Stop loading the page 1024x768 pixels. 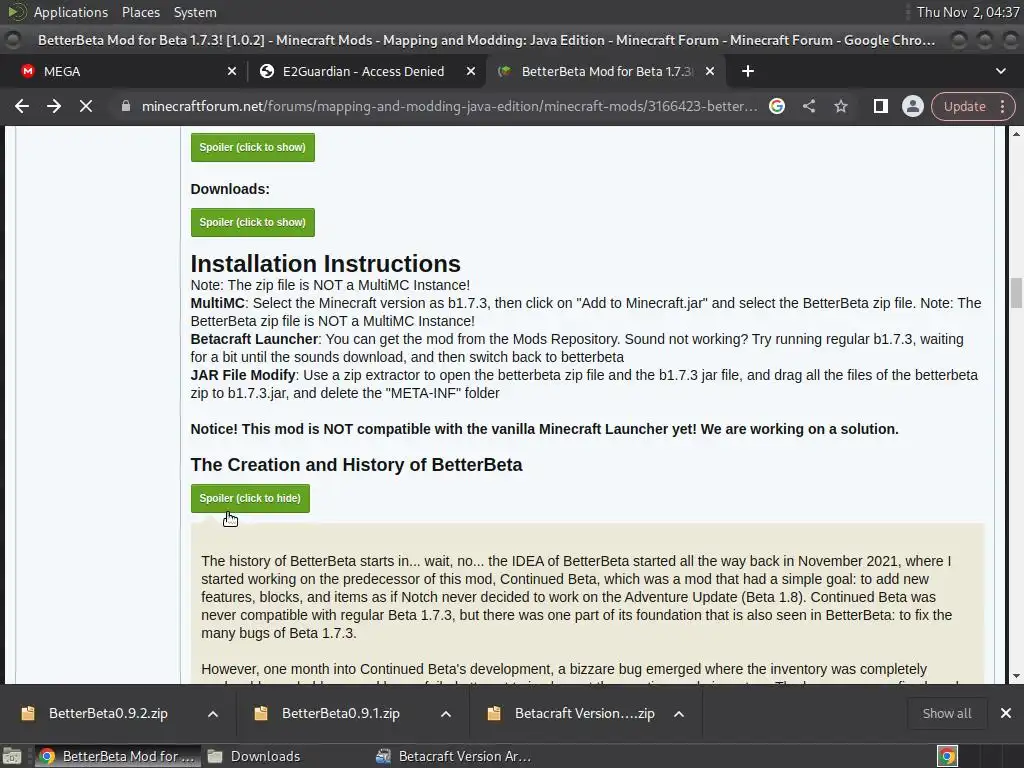(86, 106)
